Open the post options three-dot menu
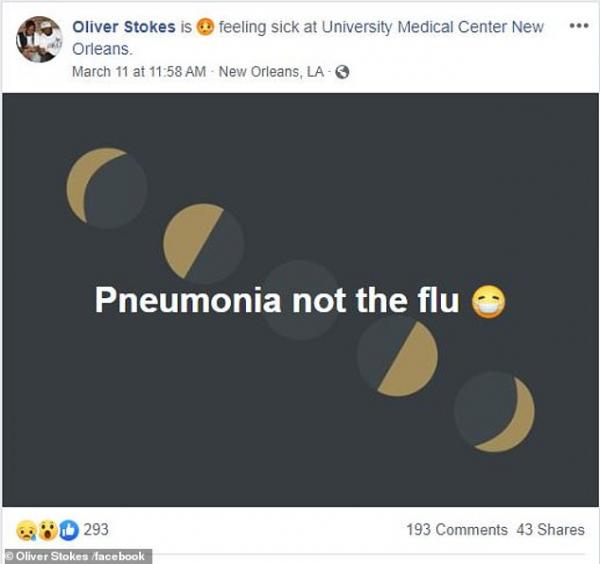The width and height of the screenshot is (600, 564). click(578, 25)
